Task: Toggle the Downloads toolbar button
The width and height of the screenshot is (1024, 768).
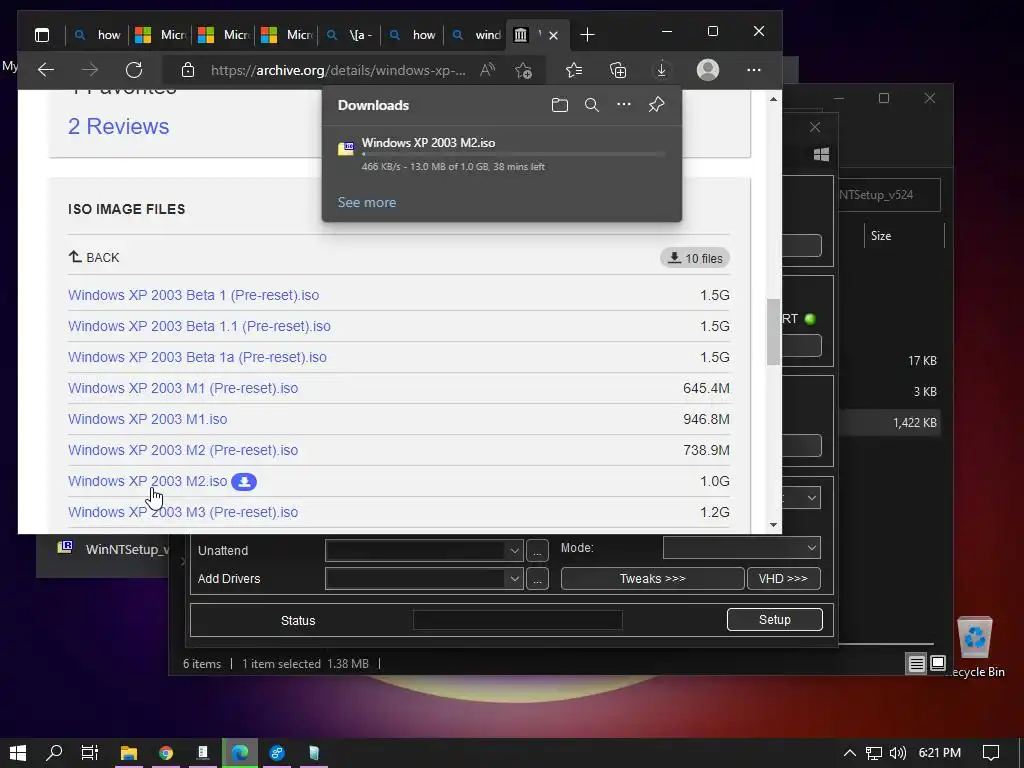Action: click(x=662, y=70)
